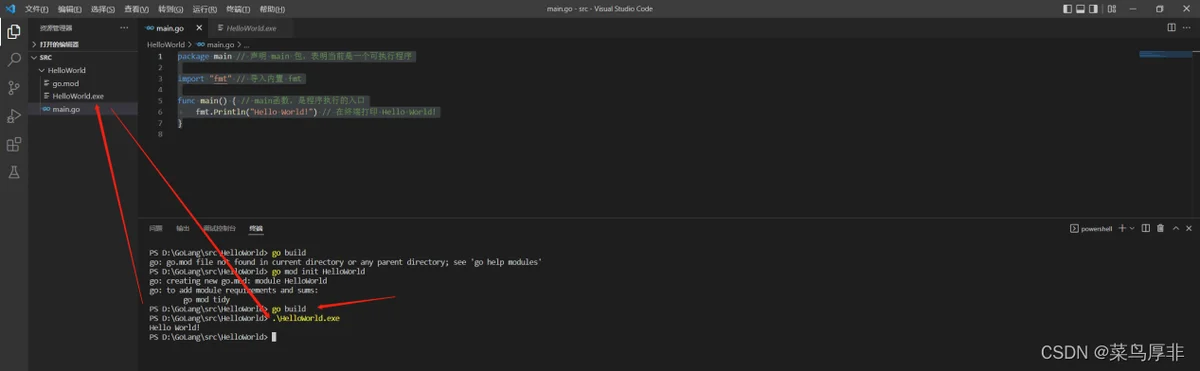1200x371 pixels.
Task: Open the 查看 (View) menu
Action: pyautogui.click(x=136, y=8)
